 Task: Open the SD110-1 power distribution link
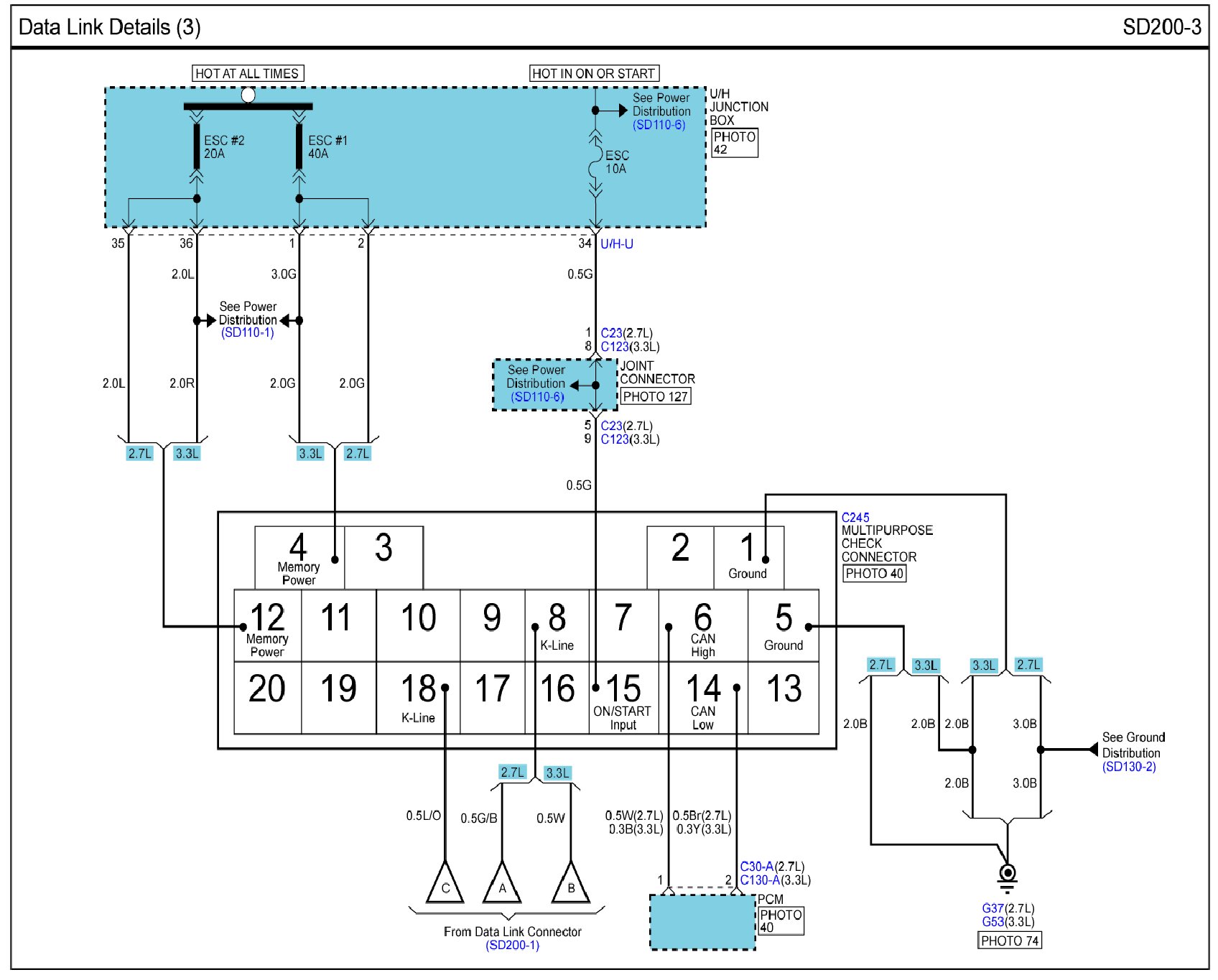coord(248,332)
